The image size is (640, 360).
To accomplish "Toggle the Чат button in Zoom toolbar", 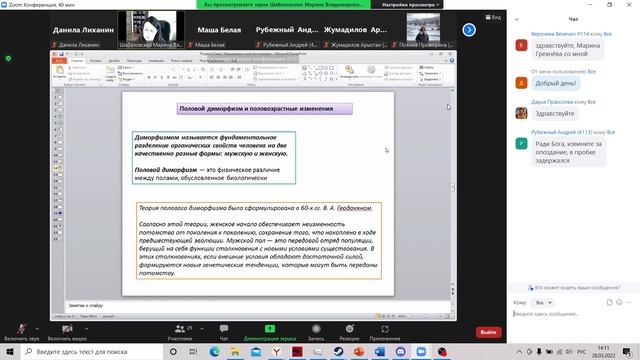I will (x=224, y=332).
